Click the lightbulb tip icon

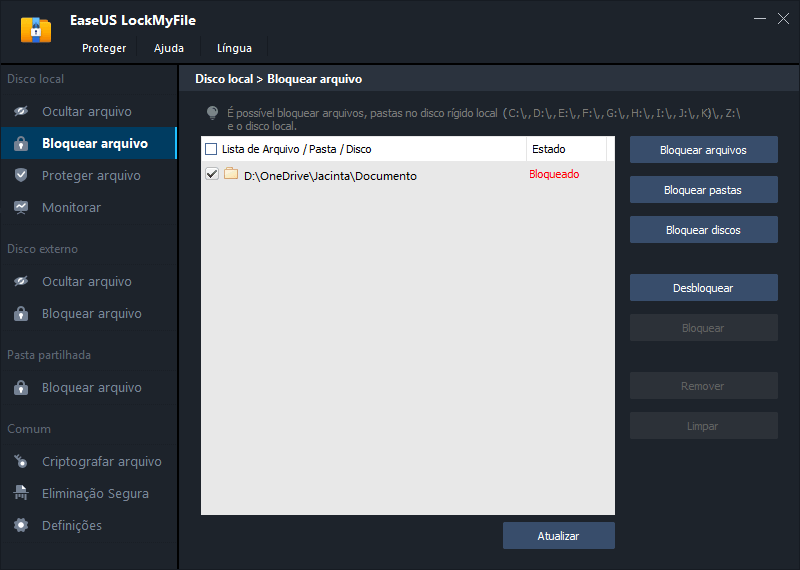pos(212,113)
